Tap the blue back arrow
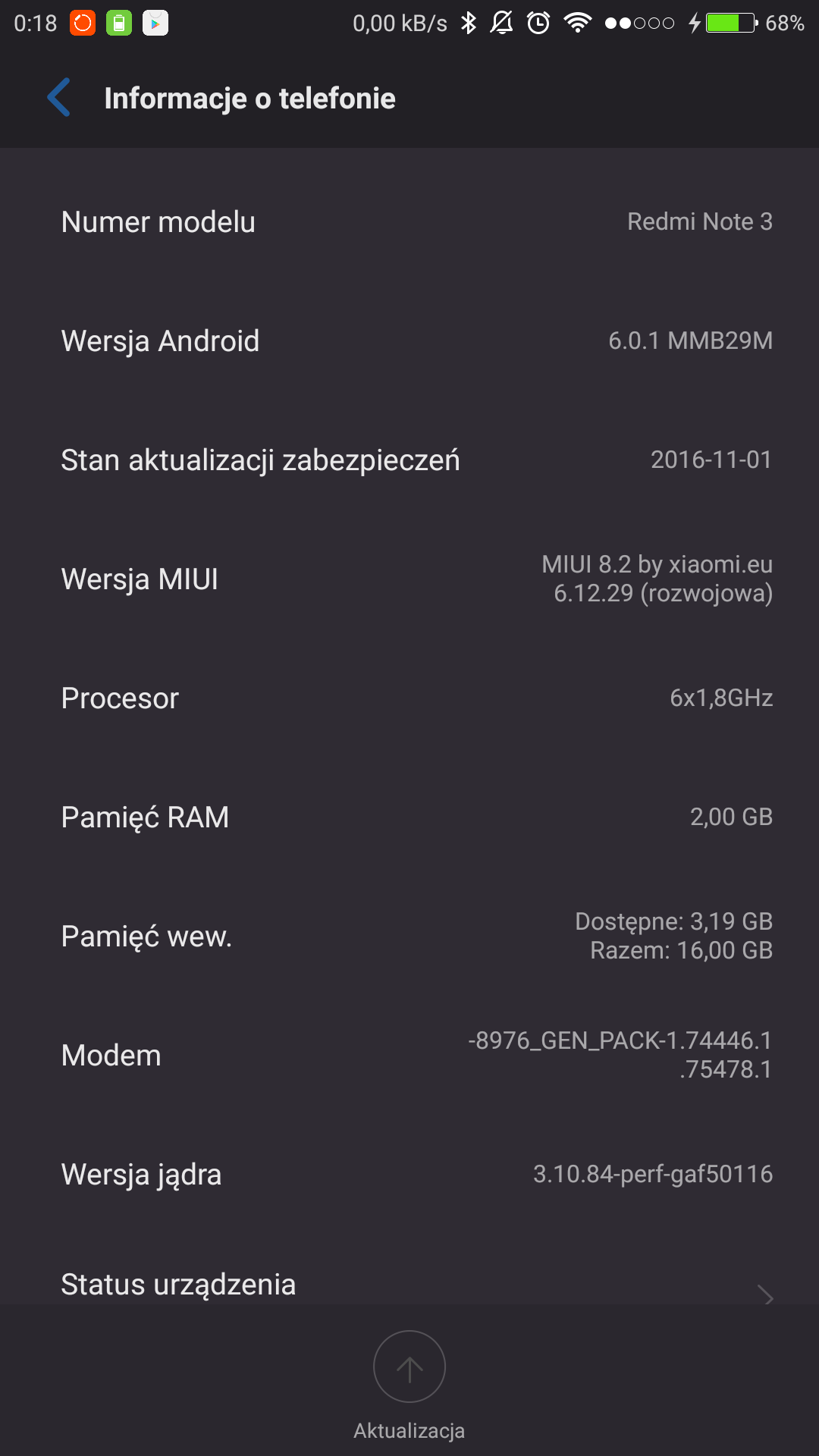 59,98
